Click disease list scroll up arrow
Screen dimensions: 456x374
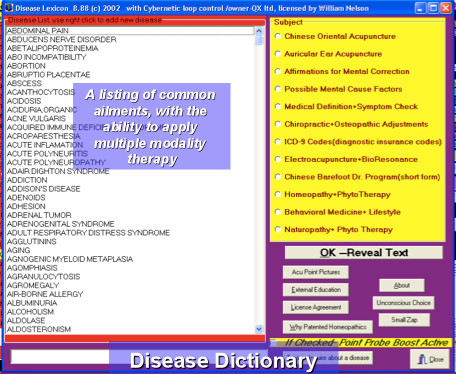click(259, 31)
